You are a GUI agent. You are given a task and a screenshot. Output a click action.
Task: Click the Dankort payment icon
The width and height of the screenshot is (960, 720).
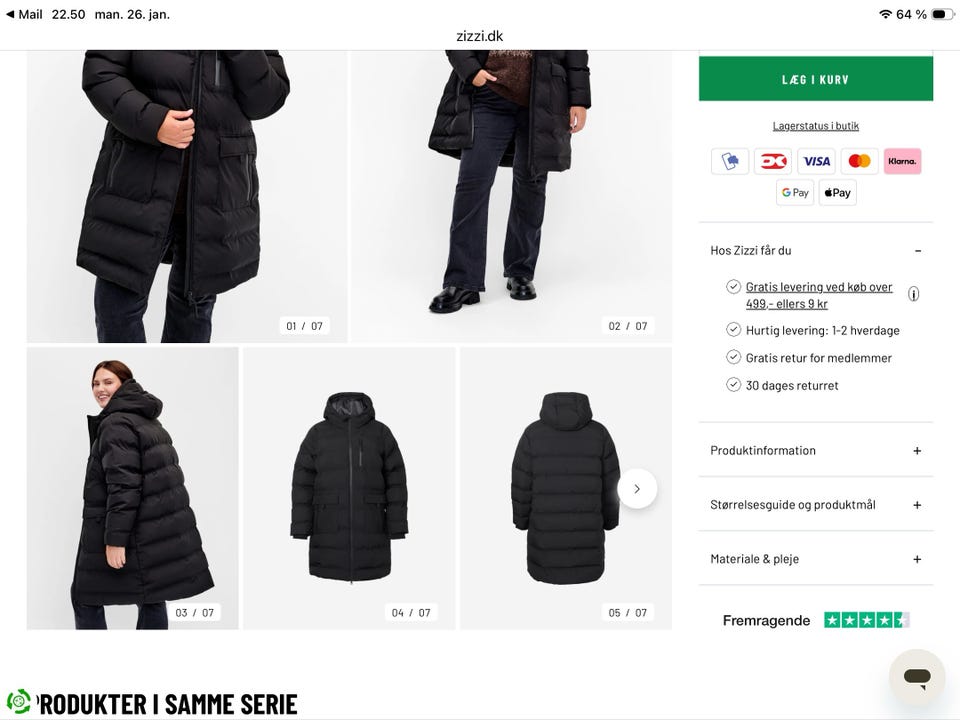[773, 161]
